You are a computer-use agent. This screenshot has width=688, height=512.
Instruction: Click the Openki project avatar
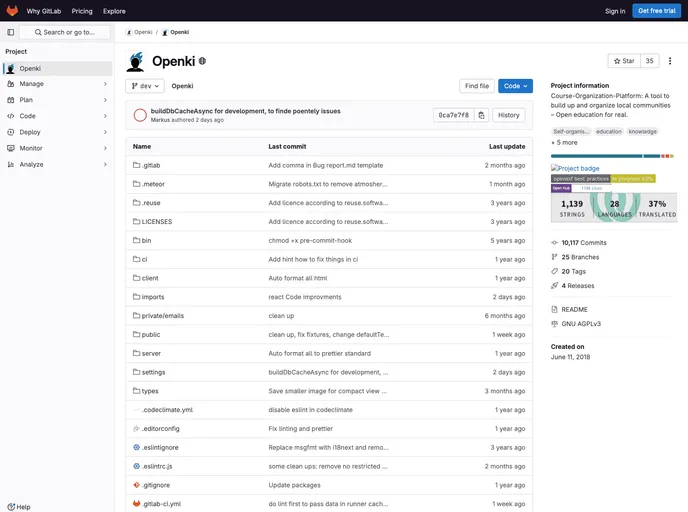(x=135, y=61)
